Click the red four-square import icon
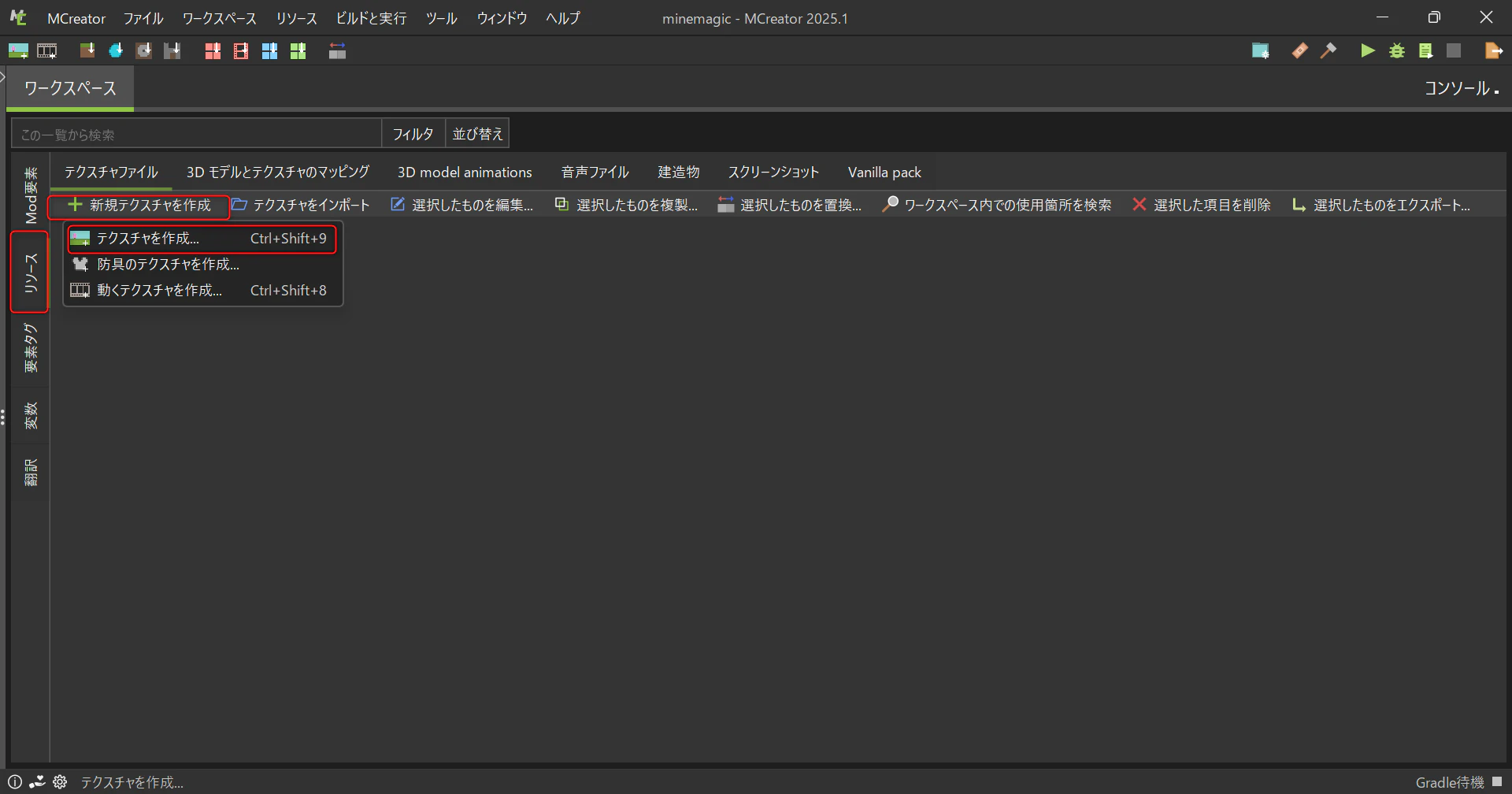This screenshot has height=794, width=1512. (x=213, y=51)
